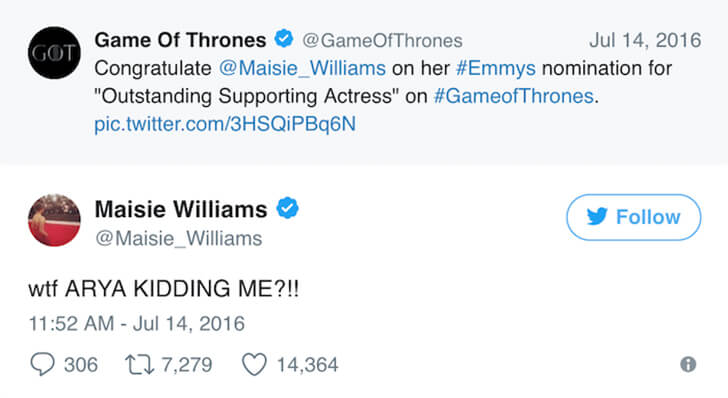Viewport: 728px width, 398px height.
Task: Click the retweet arrows icon
Action: [139, 365]
